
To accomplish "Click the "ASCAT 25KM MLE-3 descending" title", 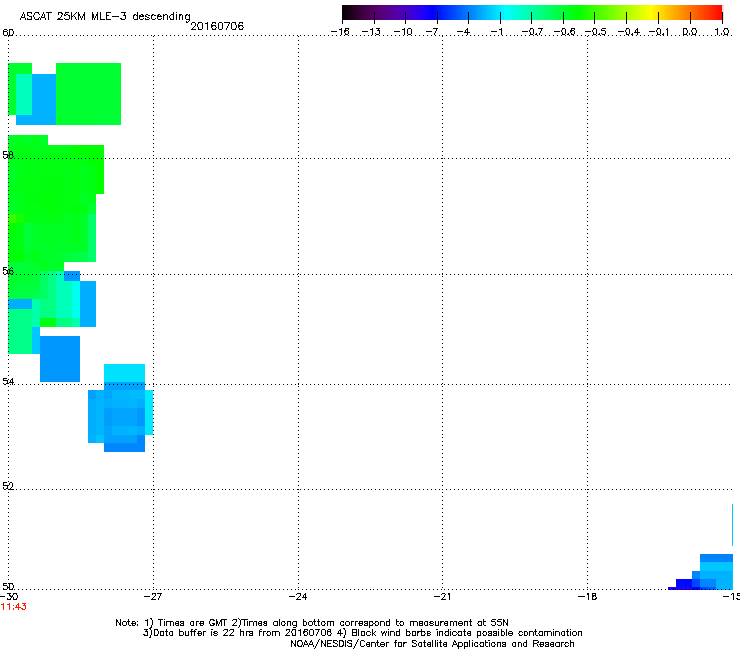I will (105, 17).
